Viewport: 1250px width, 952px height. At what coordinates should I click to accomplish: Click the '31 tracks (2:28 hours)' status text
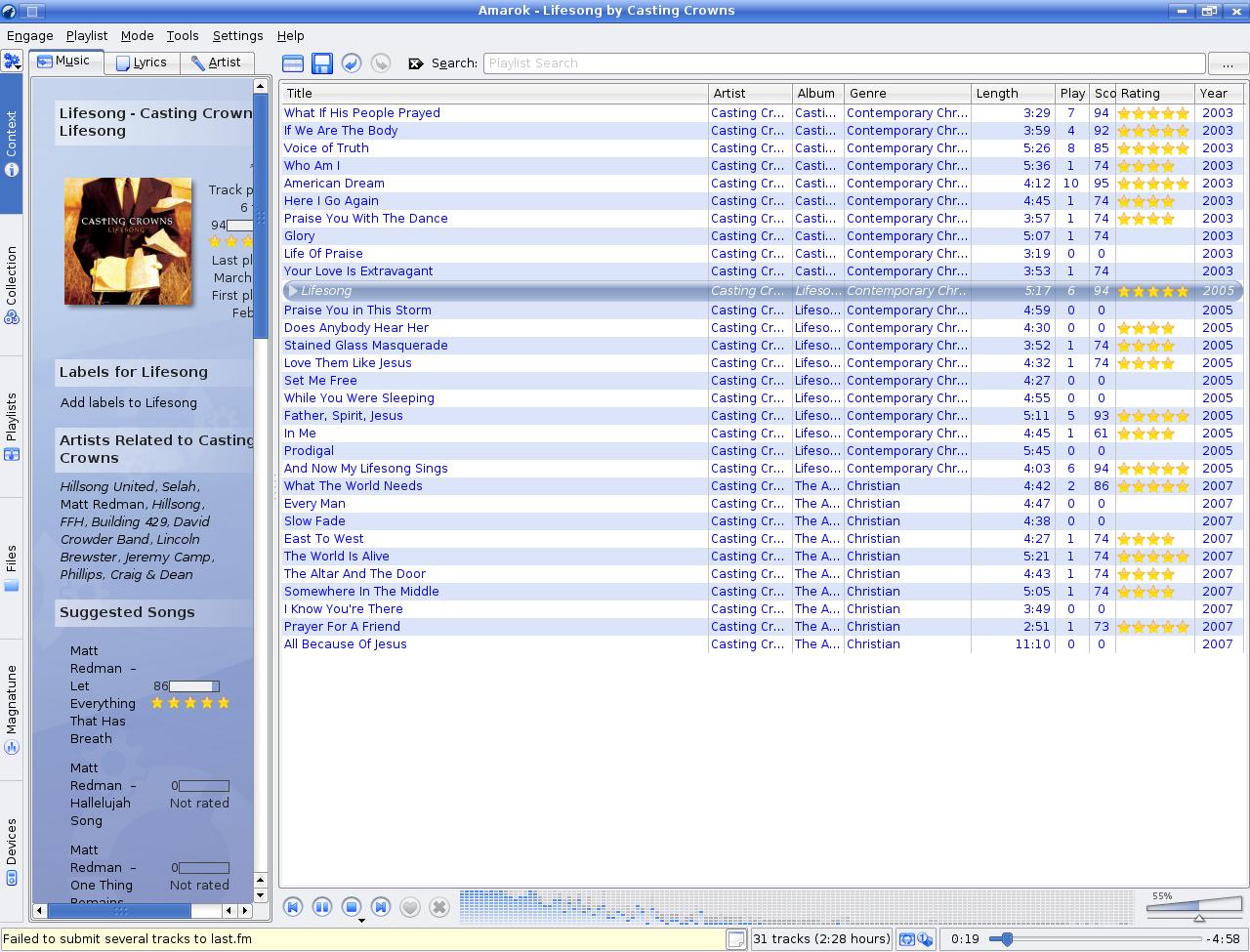pyautogui.click(x=821, y=939)
